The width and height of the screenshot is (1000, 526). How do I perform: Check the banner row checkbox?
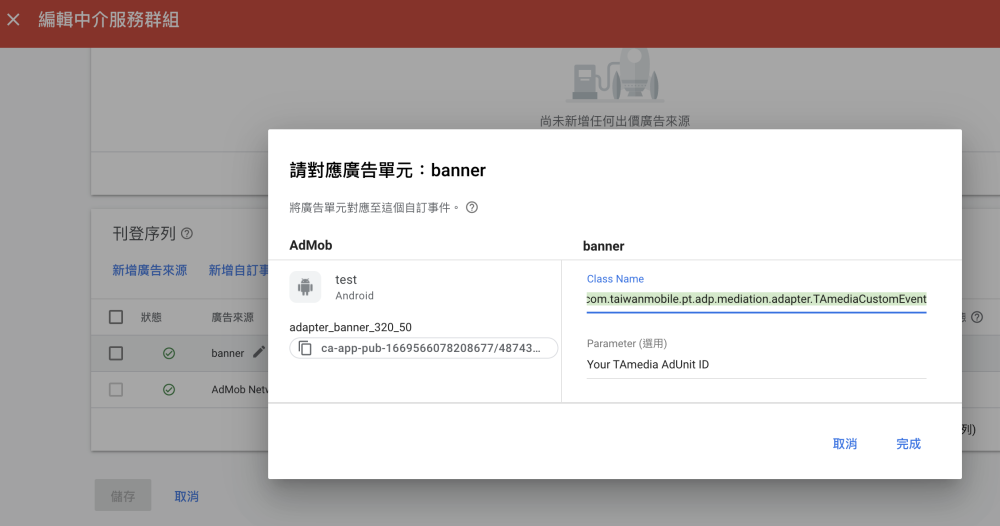116,353
